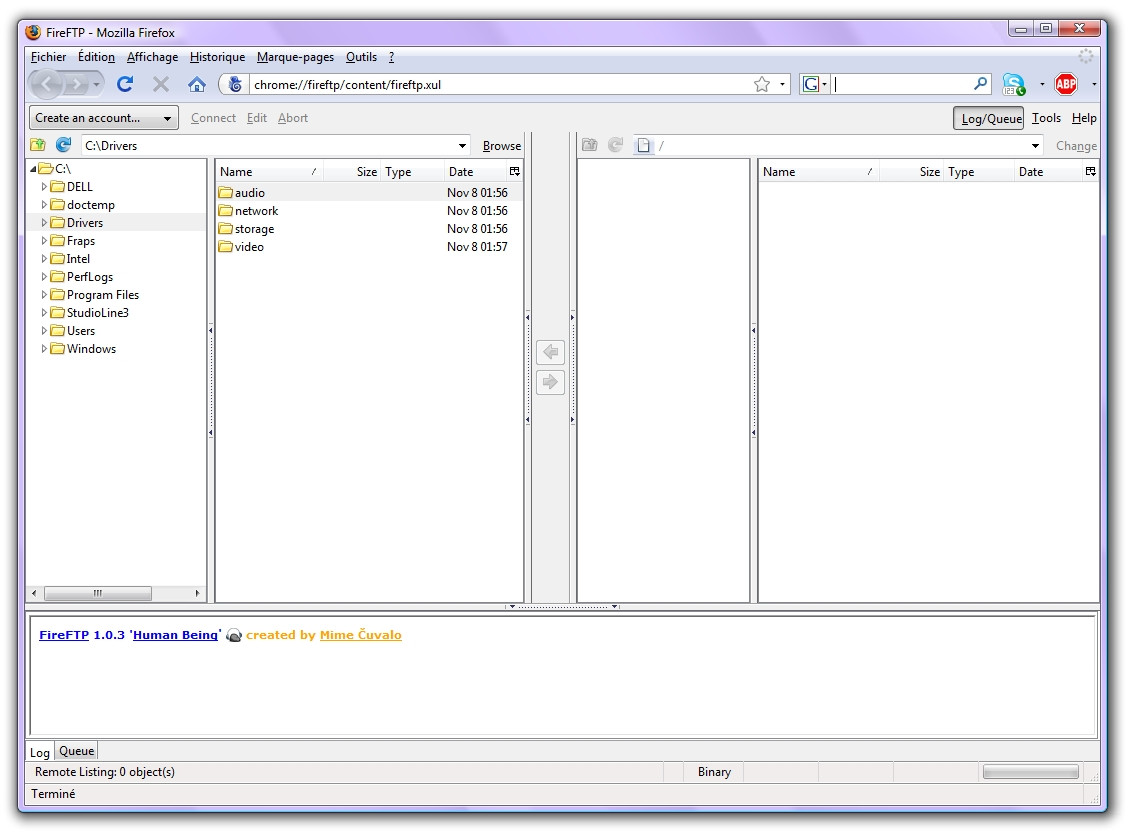Refresh the local directory listing
Viewport: 1131px width, 839px height.
coord(63,145)
